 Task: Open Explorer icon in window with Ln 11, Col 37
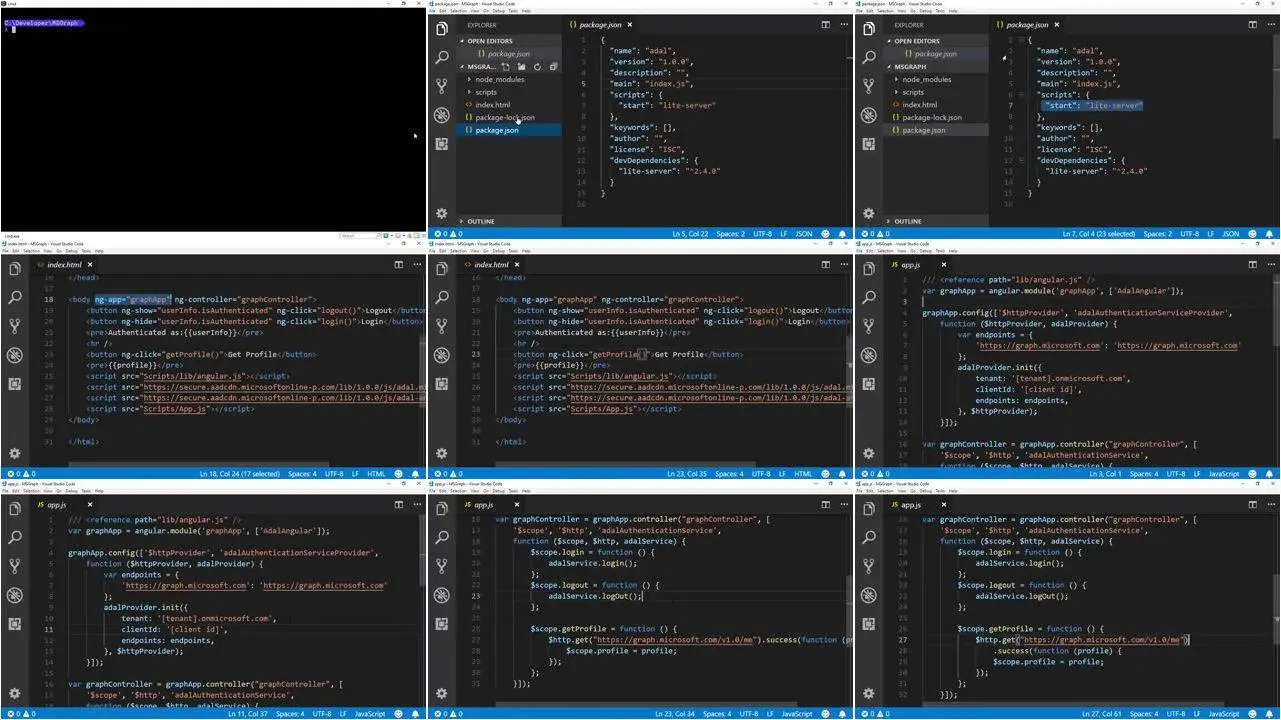point(15,509)
